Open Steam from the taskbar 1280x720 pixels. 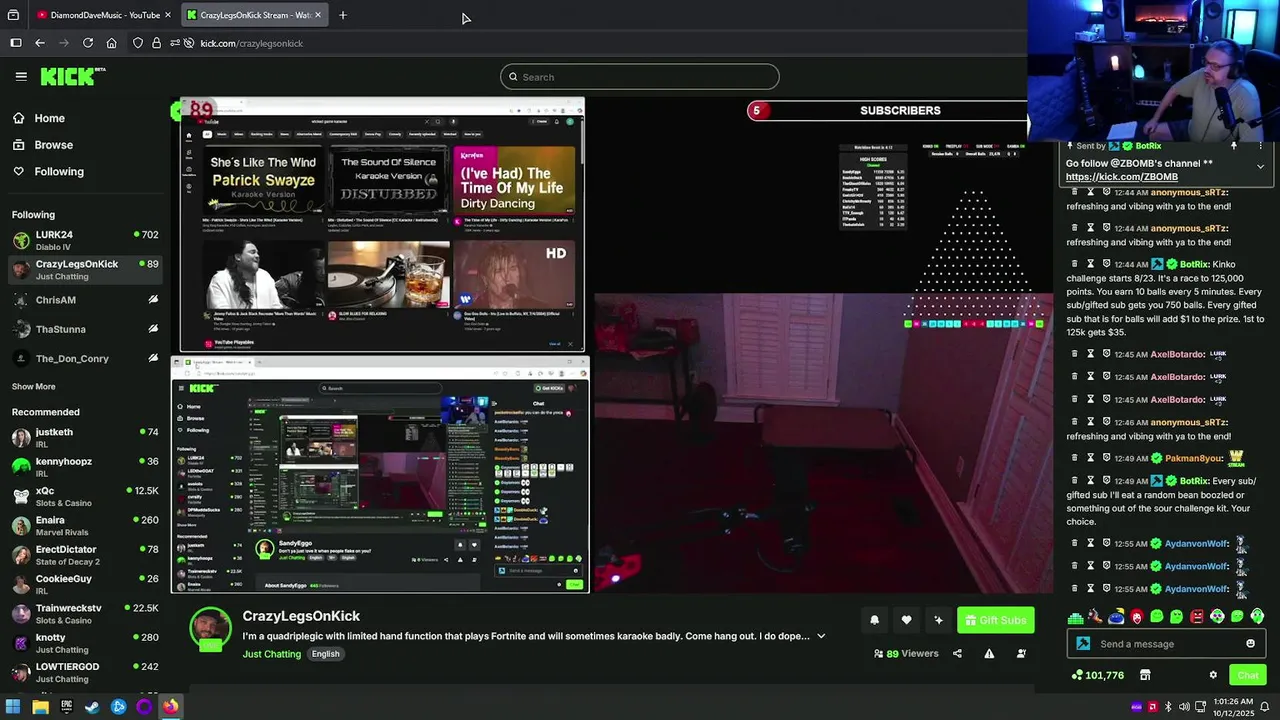click(x=92, y=707)
